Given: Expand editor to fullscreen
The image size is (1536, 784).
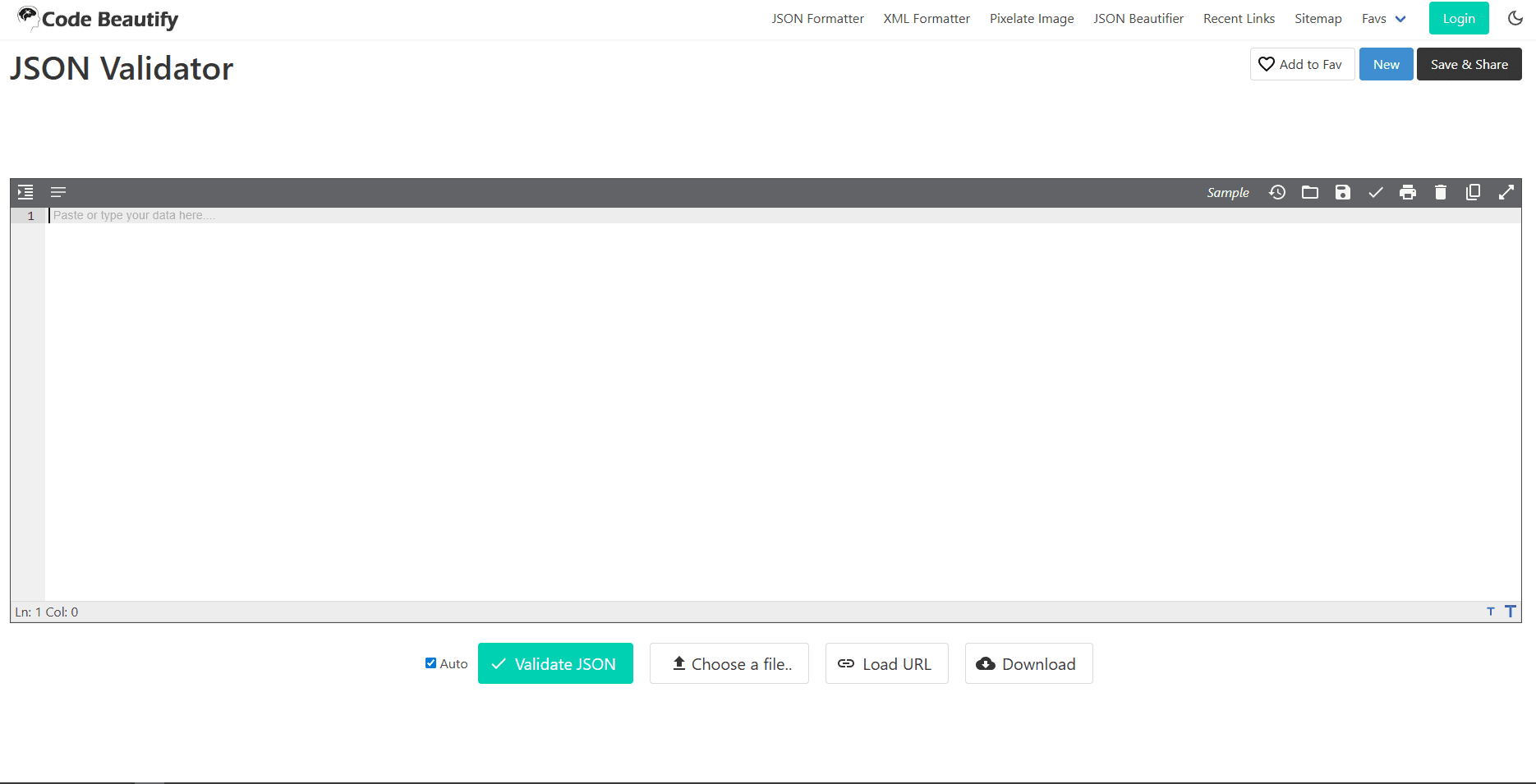Looking at the screenshot, I should coord(1506,192).
